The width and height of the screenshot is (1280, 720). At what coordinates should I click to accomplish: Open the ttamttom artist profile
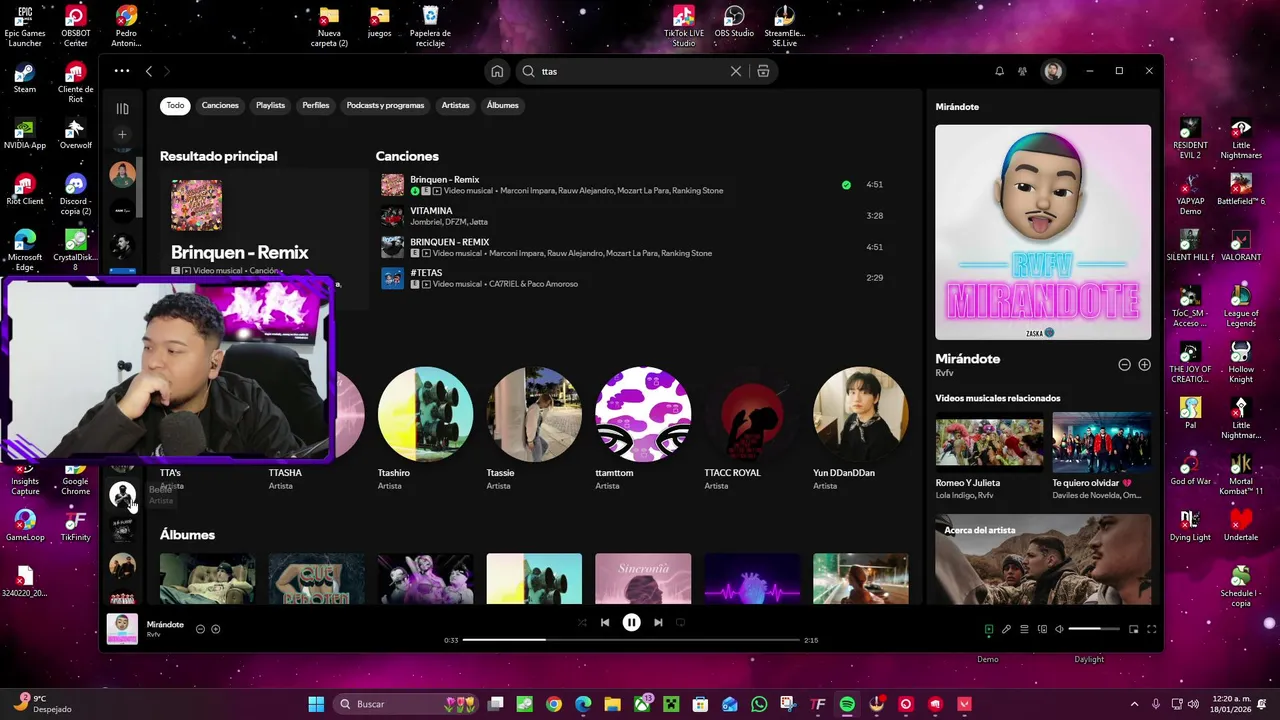pos(643,414)
